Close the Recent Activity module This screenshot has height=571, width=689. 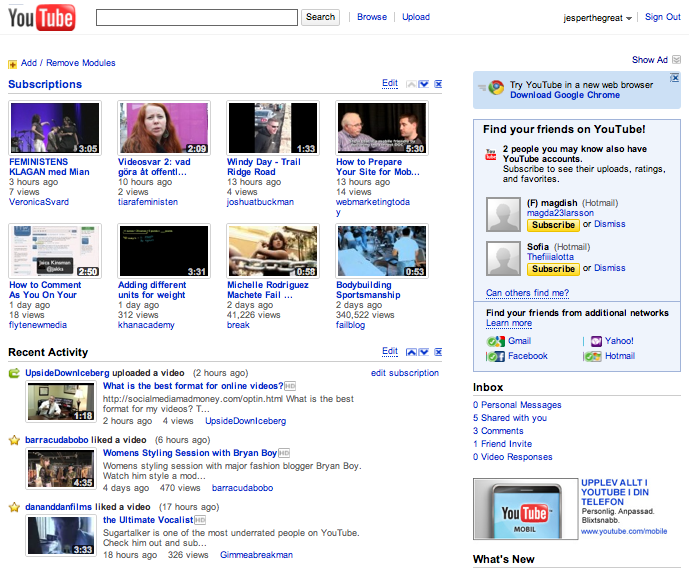(438, 352)
